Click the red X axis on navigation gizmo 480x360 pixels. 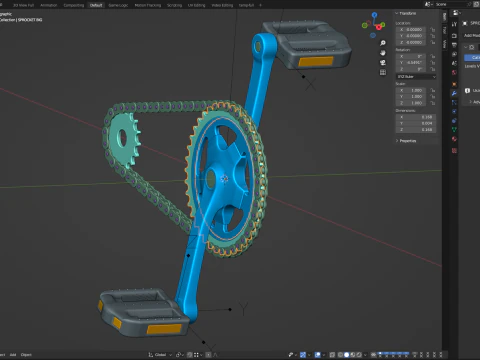click(x=379, y=27)
